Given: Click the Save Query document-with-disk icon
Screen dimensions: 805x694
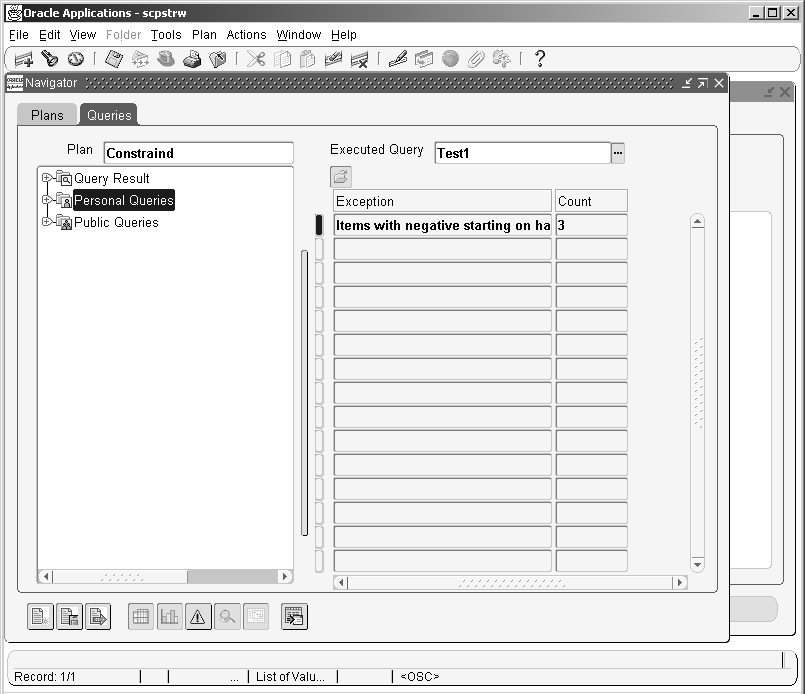Looking at the screenshot, I should pyautogui.click(x=69, y=616).
